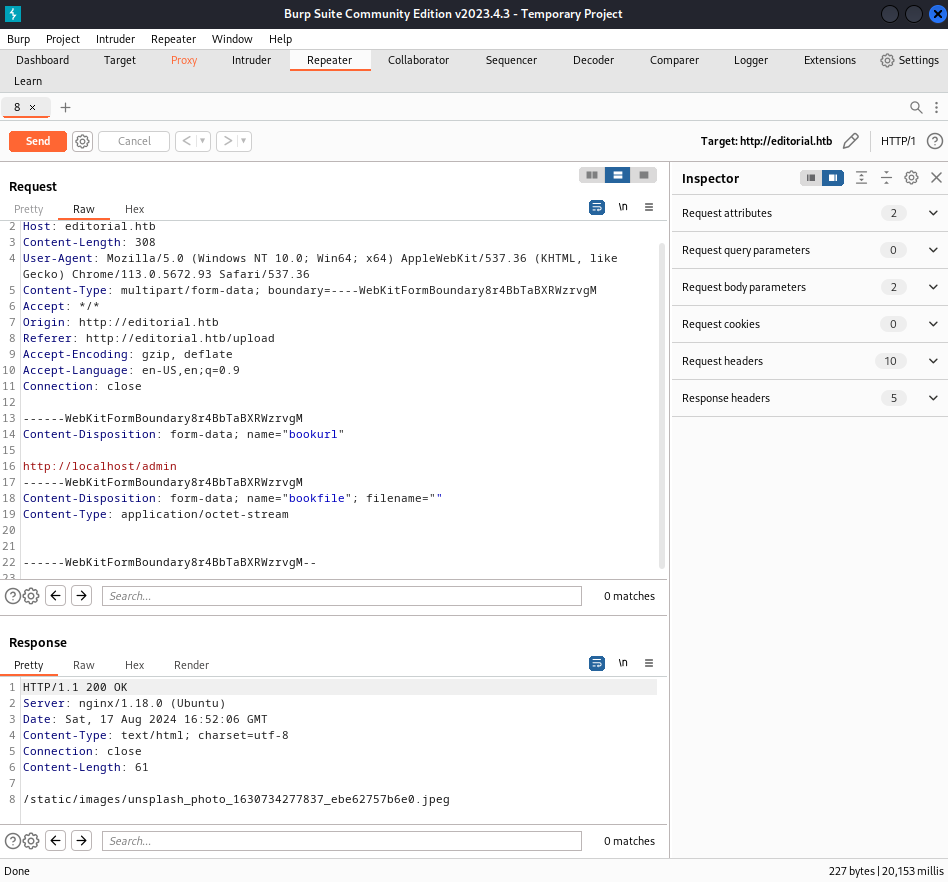The width and height of the screenshot is (948, 882).
Task: Select the Render view of the Response
Action: click(x=191, y=665)
